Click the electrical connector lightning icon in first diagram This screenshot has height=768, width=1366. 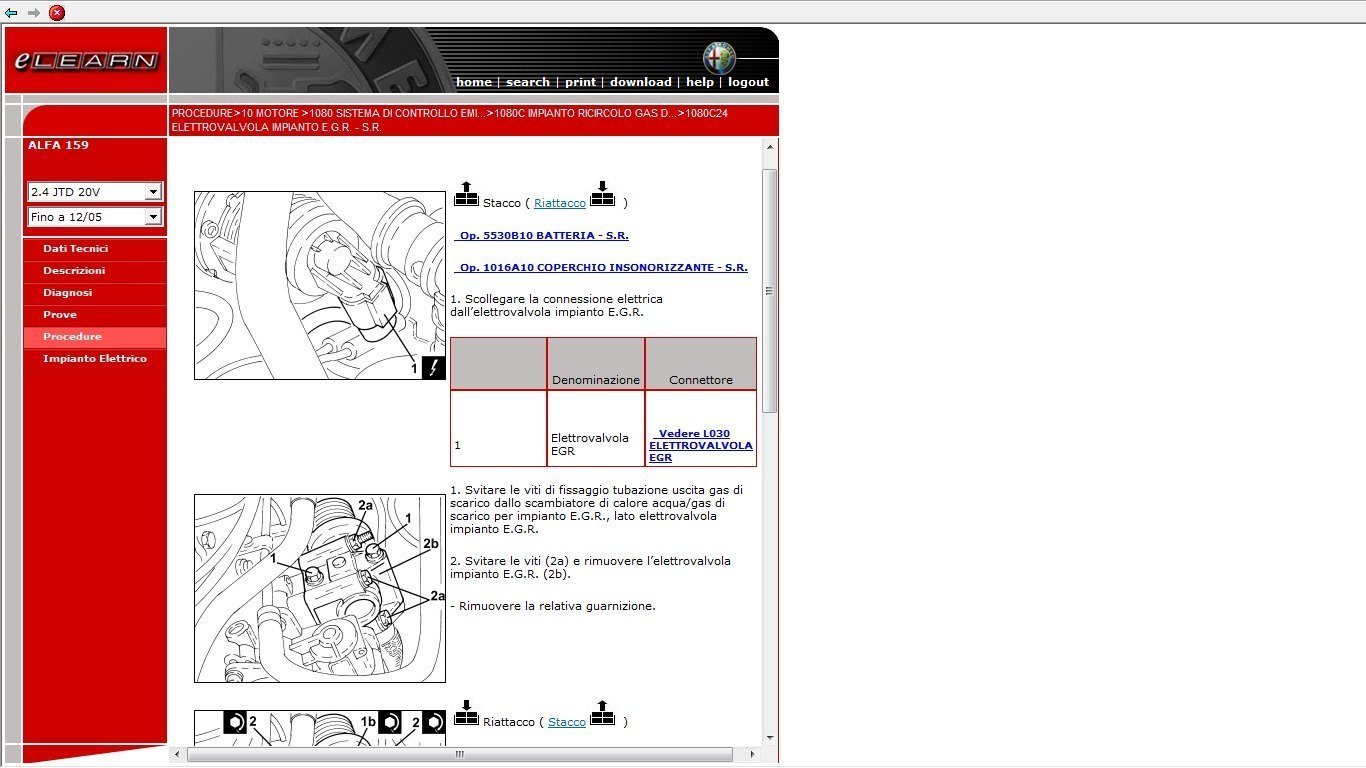[x=433, y=368]
